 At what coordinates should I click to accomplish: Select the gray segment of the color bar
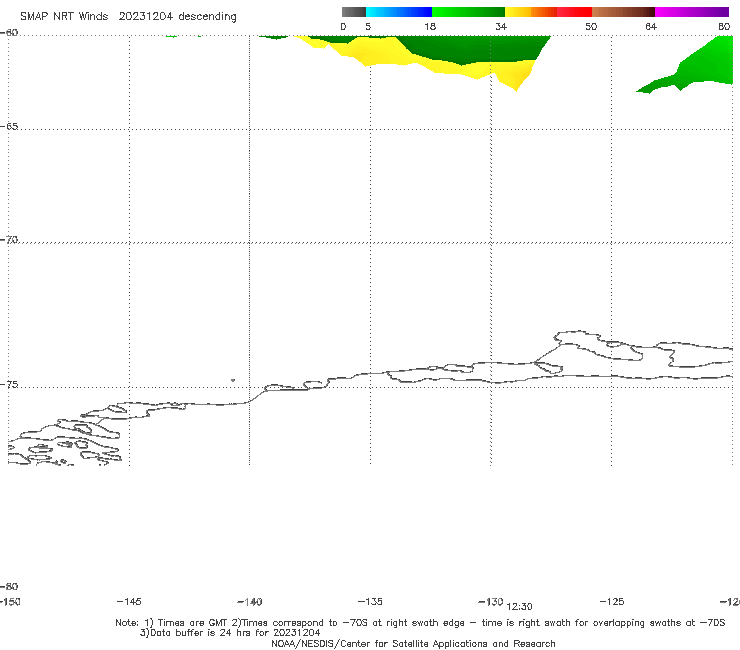[353, 12]
